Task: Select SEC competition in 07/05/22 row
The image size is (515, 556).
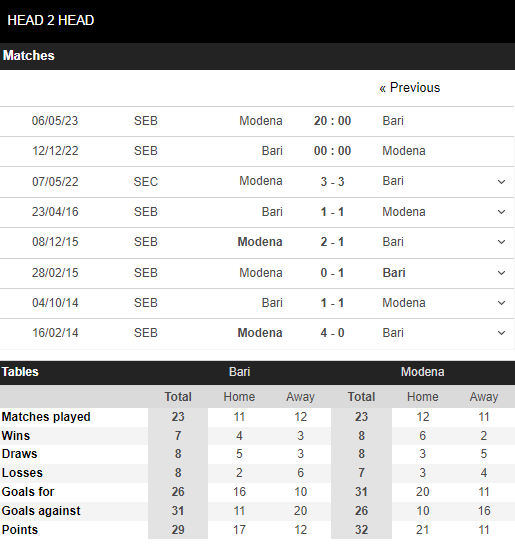Action: click(x=145, y=182)
